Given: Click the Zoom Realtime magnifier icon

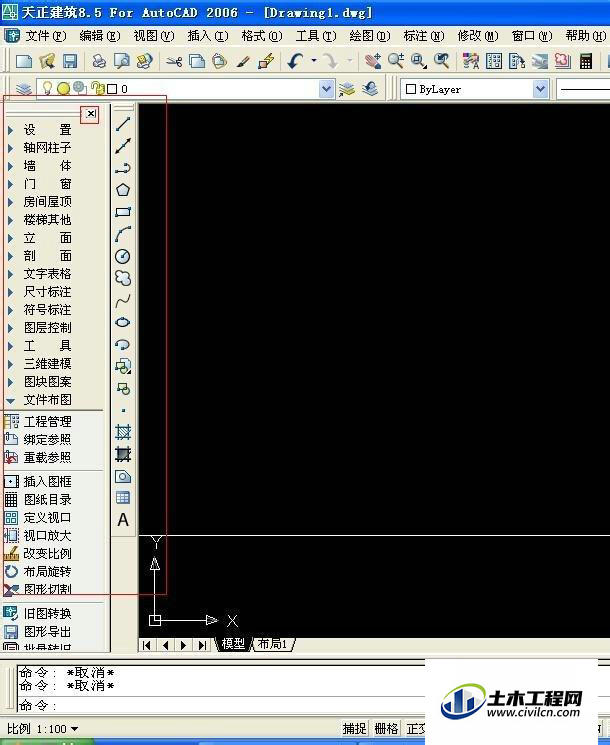Looking at the screenshot, I should point(396,61).
